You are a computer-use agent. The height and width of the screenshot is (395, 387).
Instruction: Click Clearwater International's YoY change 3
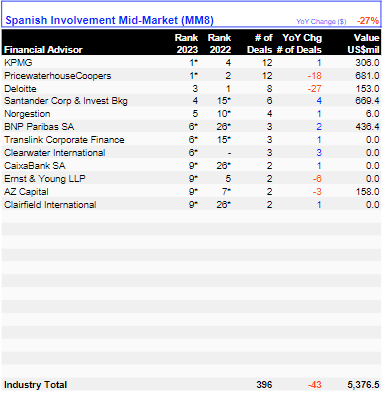(x=319, y=153)
